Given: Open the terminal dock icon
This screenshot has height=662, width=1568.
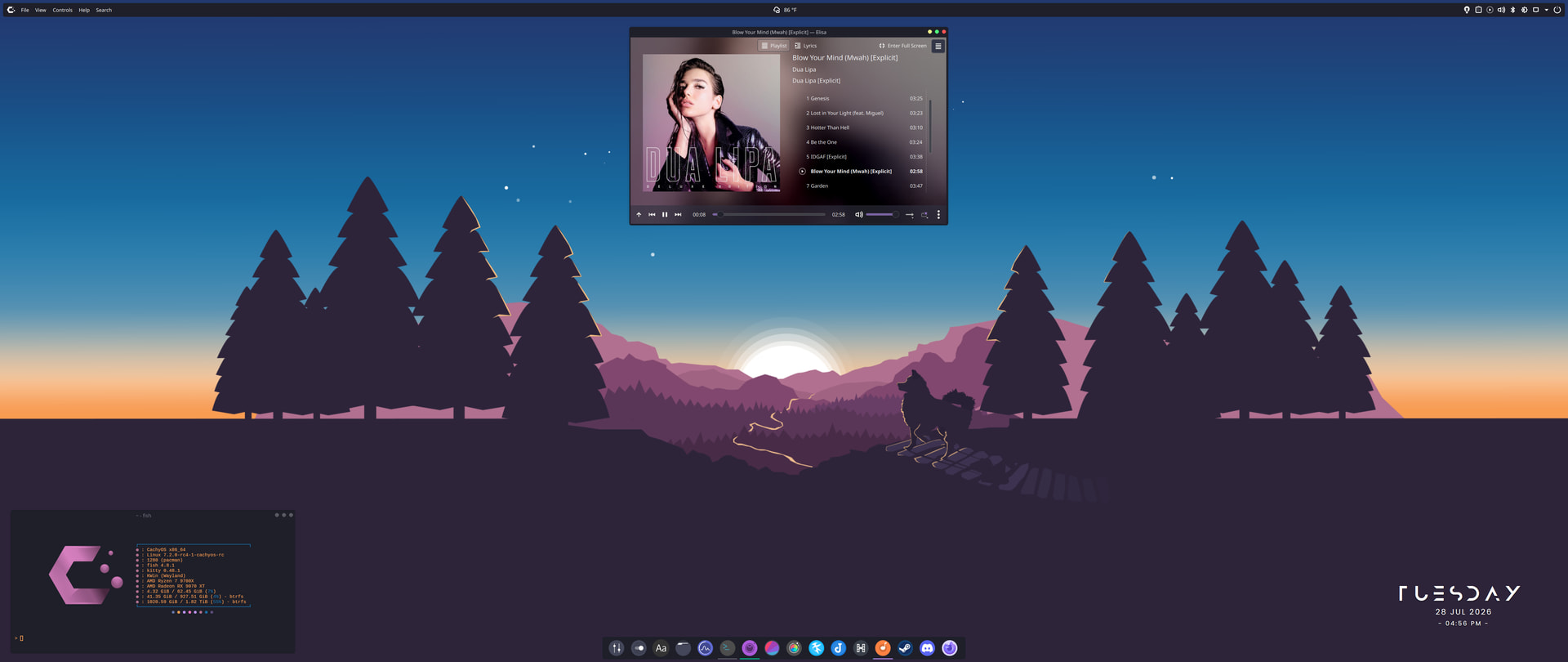Looking at the screenshot, I should (728, 648).
